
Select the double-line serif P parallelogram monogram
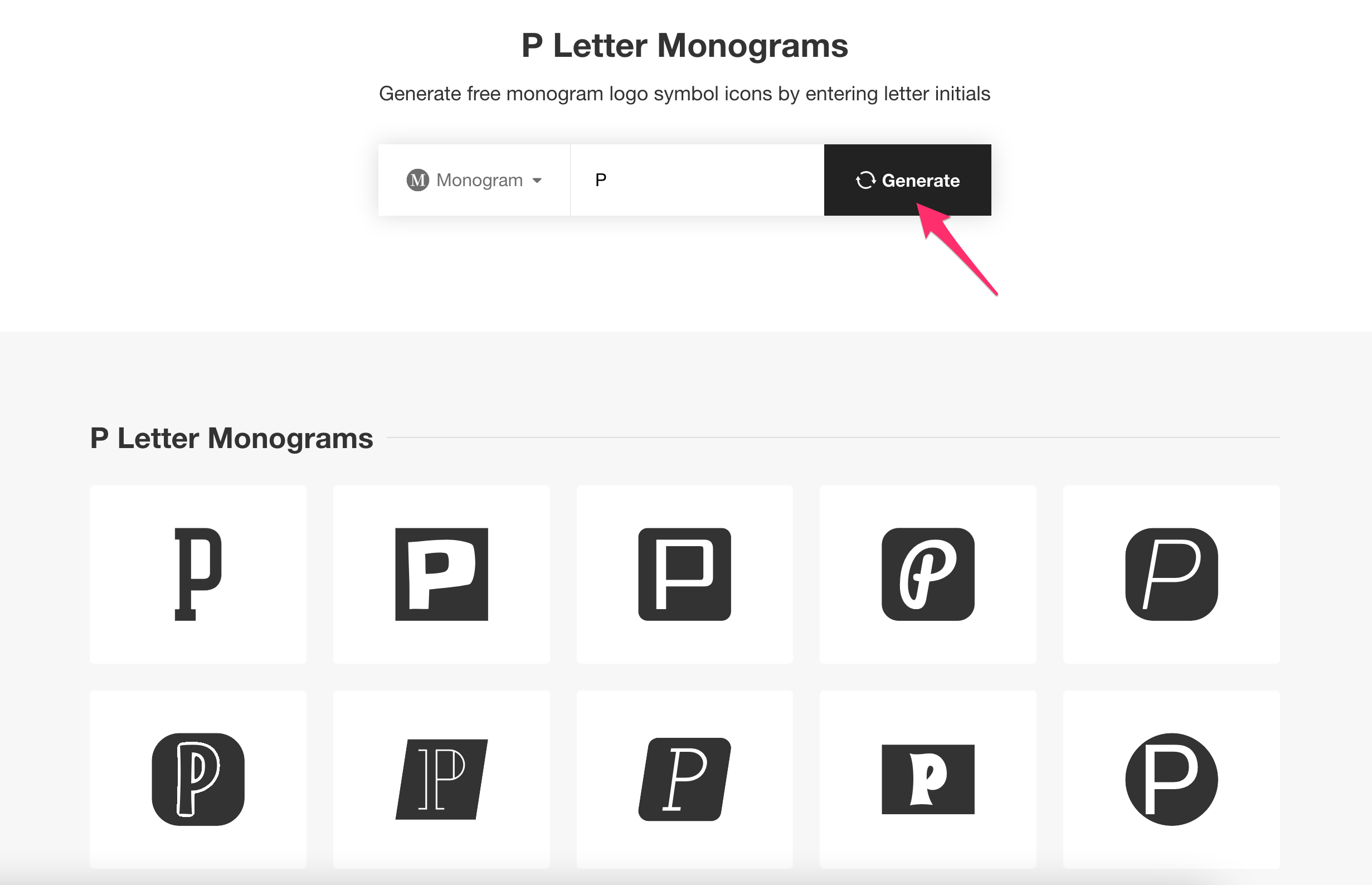[441, 779]
